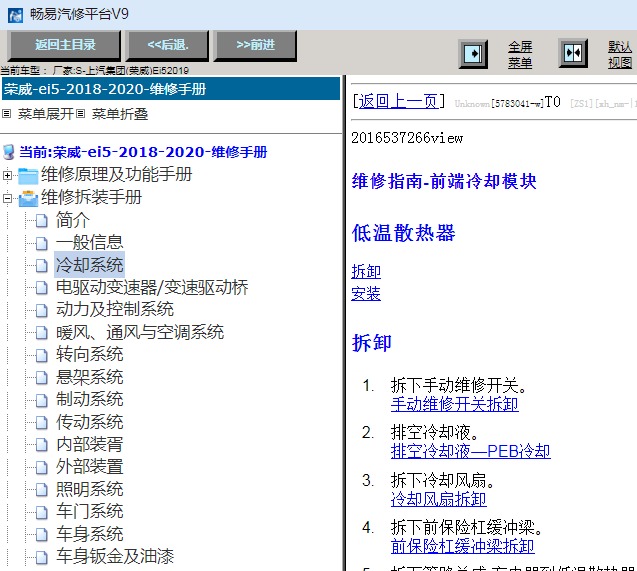Click the computer icon beside 当前 root node
Viewport: 637px width, 571px height.
pos(9,152)
